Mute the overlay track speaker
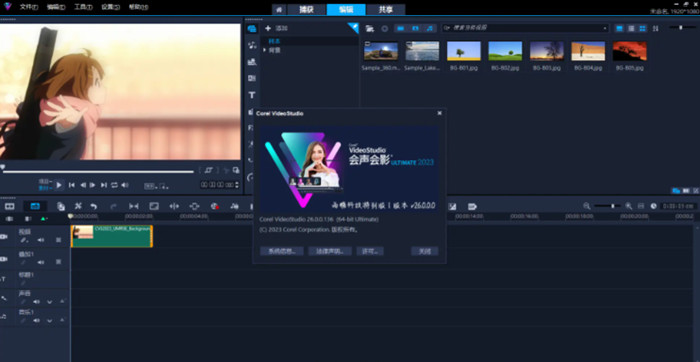The image size is (700, 362). pos(41,262)
